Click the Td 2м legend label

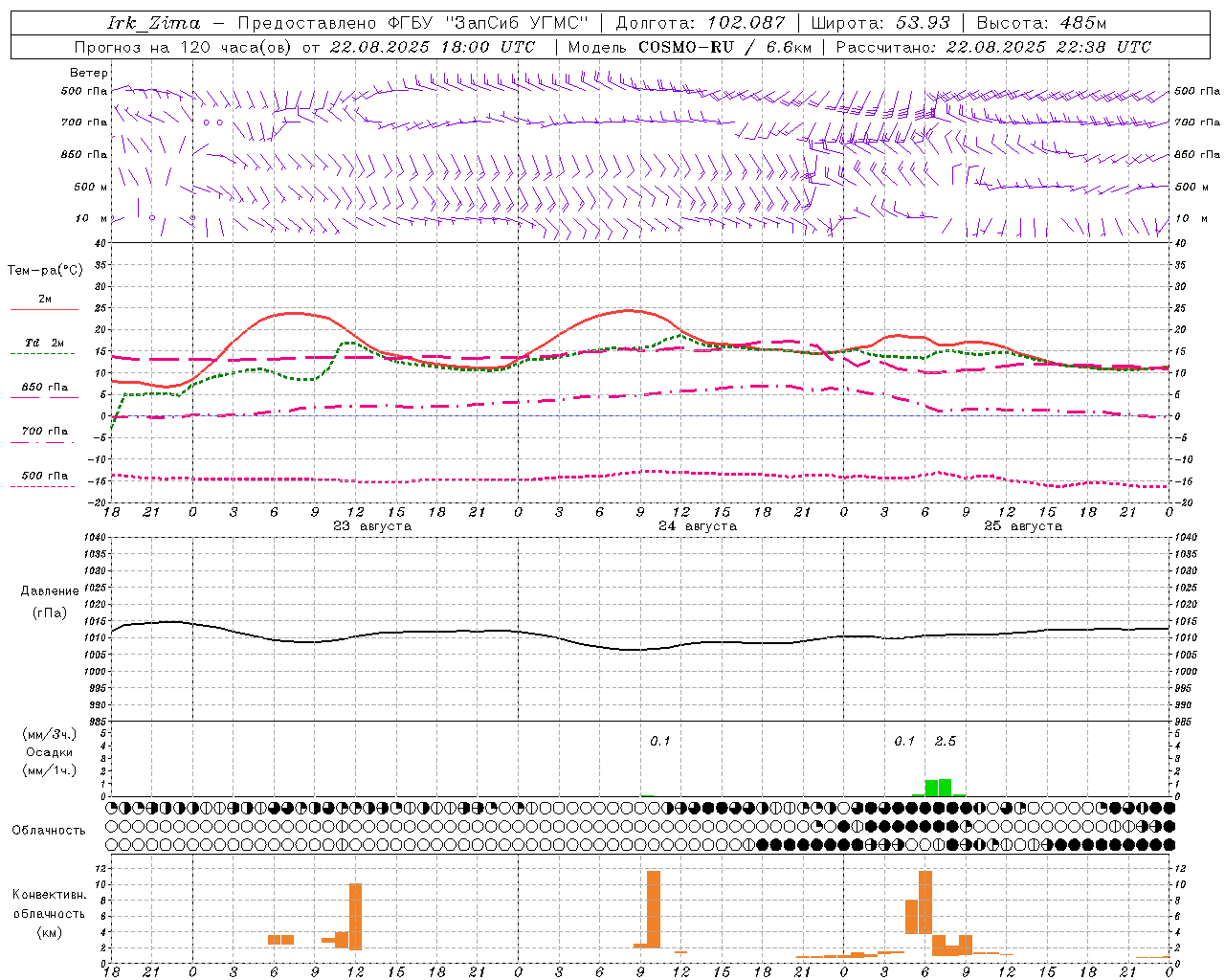(44, 343)
